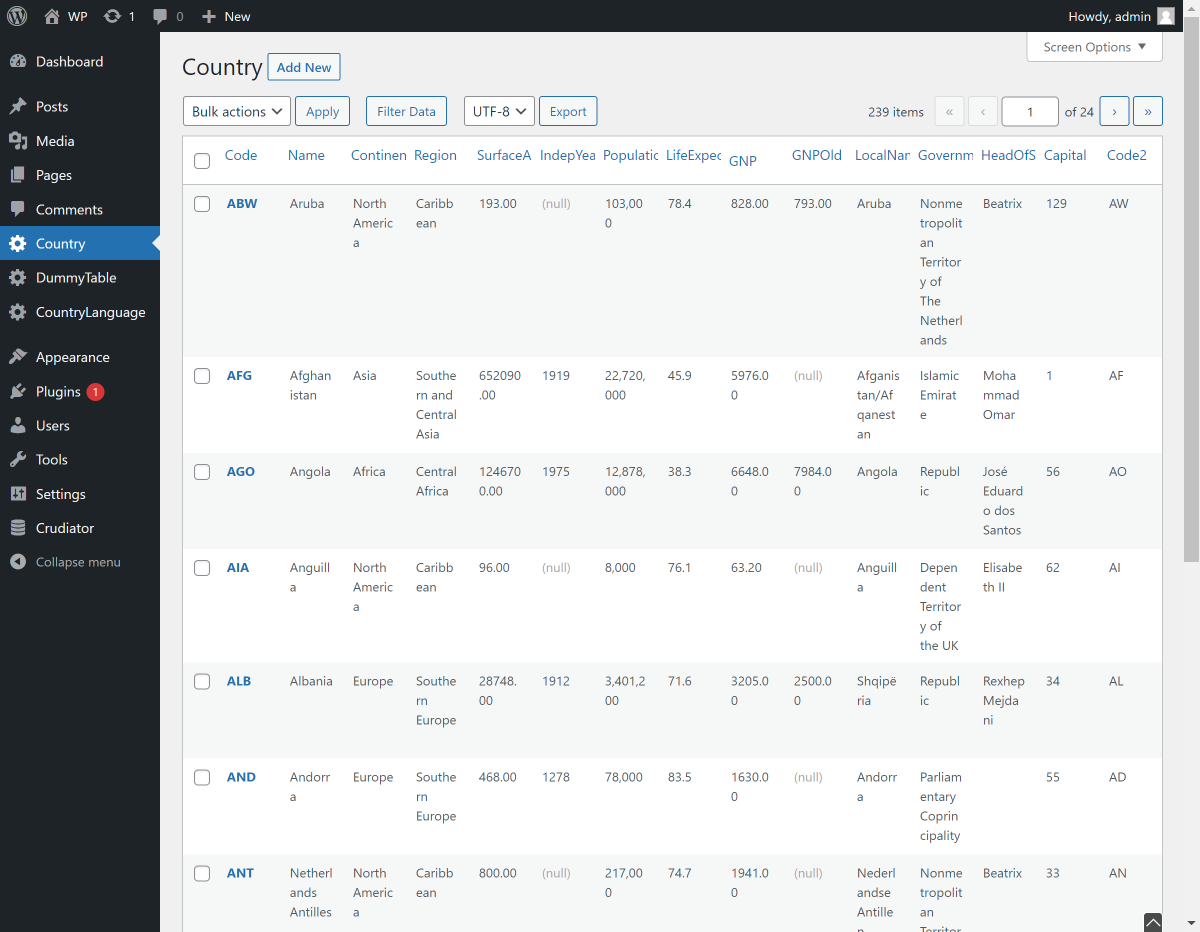Expand the UTF-8 encoding dropdown
This screenshot has height=932, width=1200.
tap(499, 111)
